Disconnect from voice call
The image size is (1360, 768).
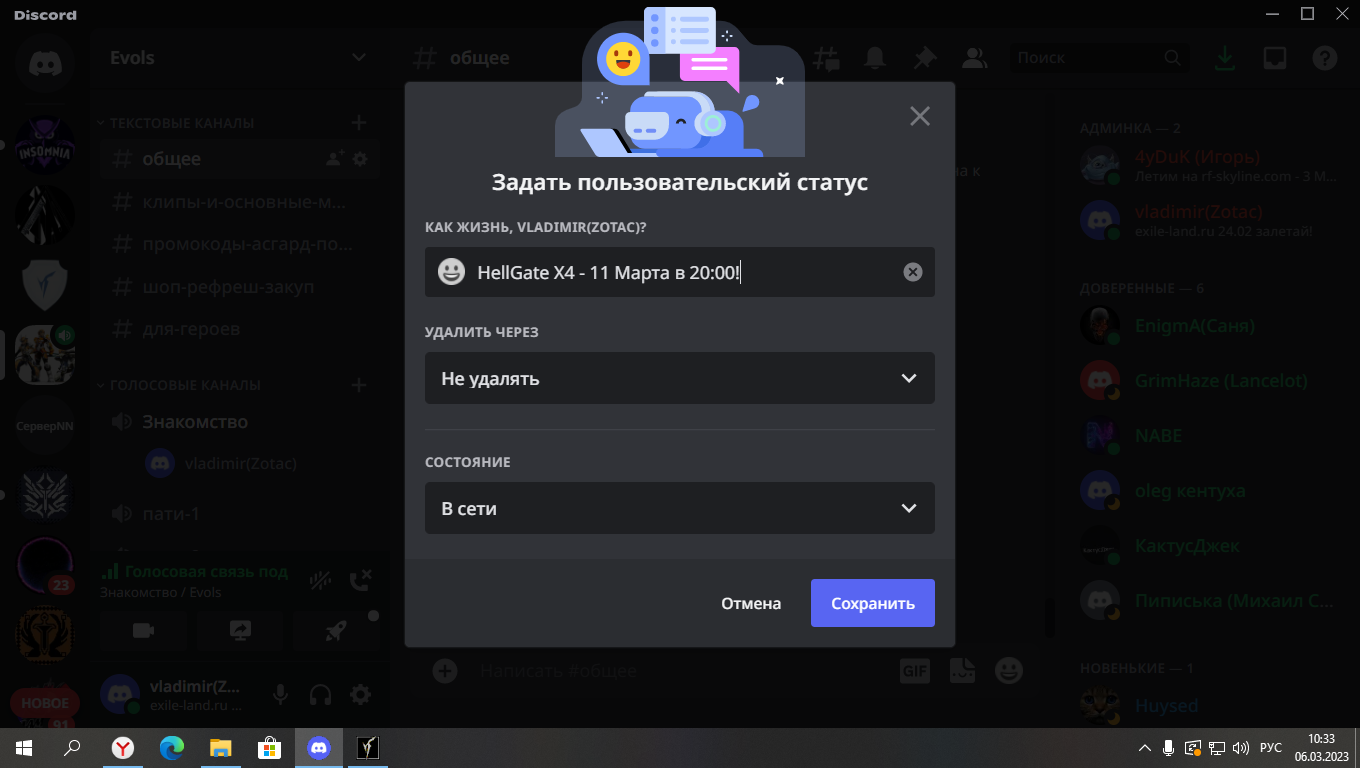[361, 580]
